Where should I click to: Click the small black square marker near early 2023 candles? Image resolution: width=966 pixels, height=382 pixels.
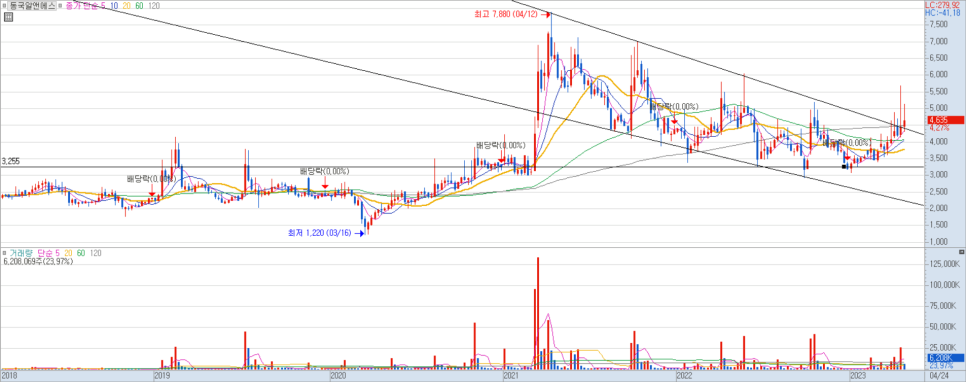tap(843, 166)
